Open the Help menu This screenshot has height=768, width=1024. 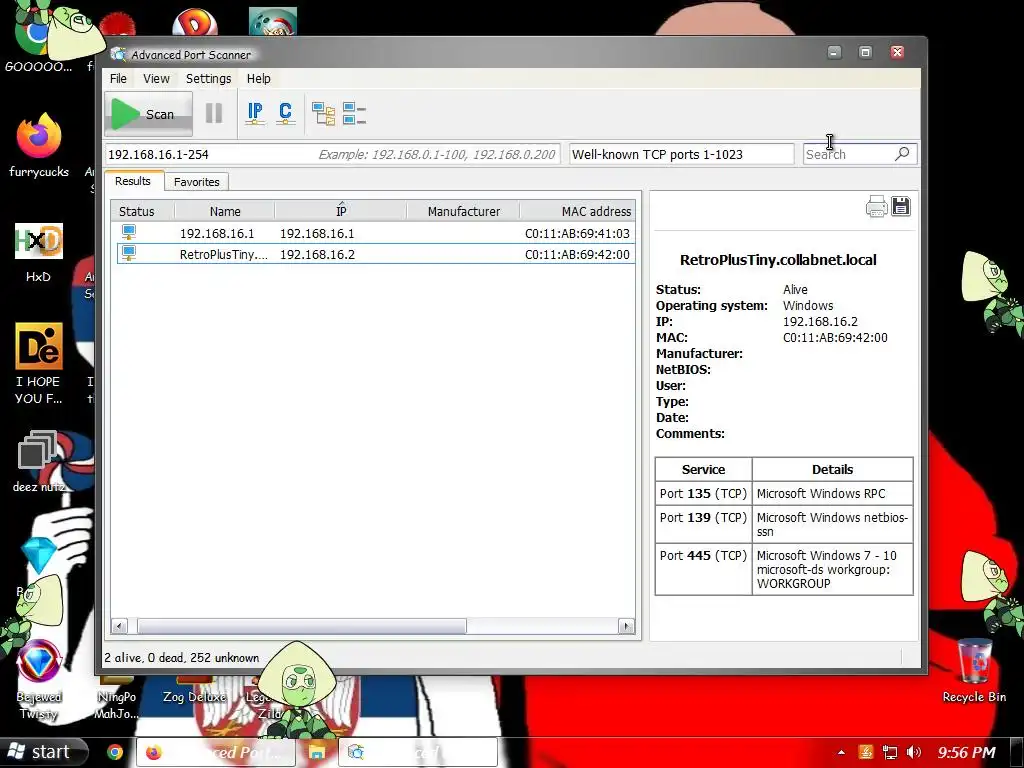click(259, 78)
